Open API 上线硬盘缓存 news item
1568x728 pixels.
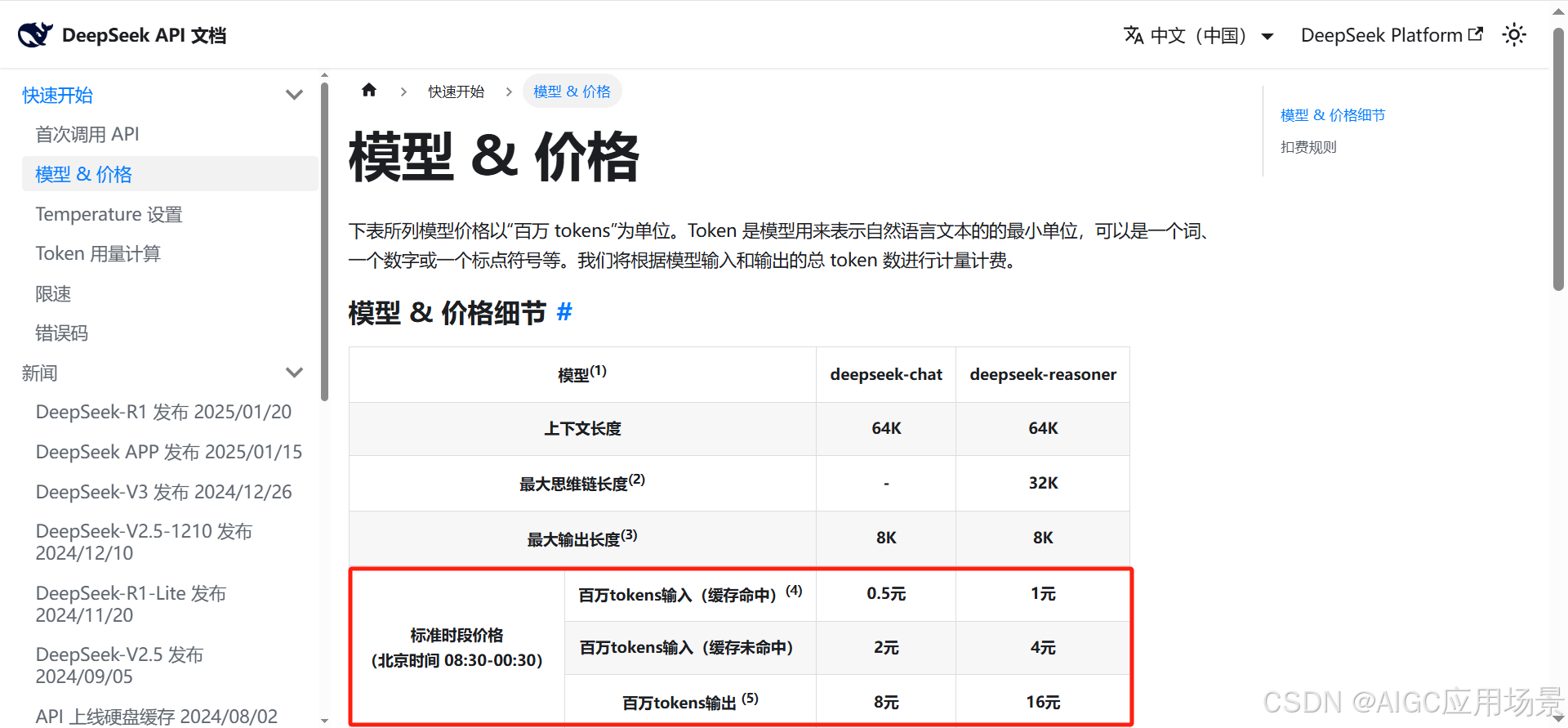(156, 717)
